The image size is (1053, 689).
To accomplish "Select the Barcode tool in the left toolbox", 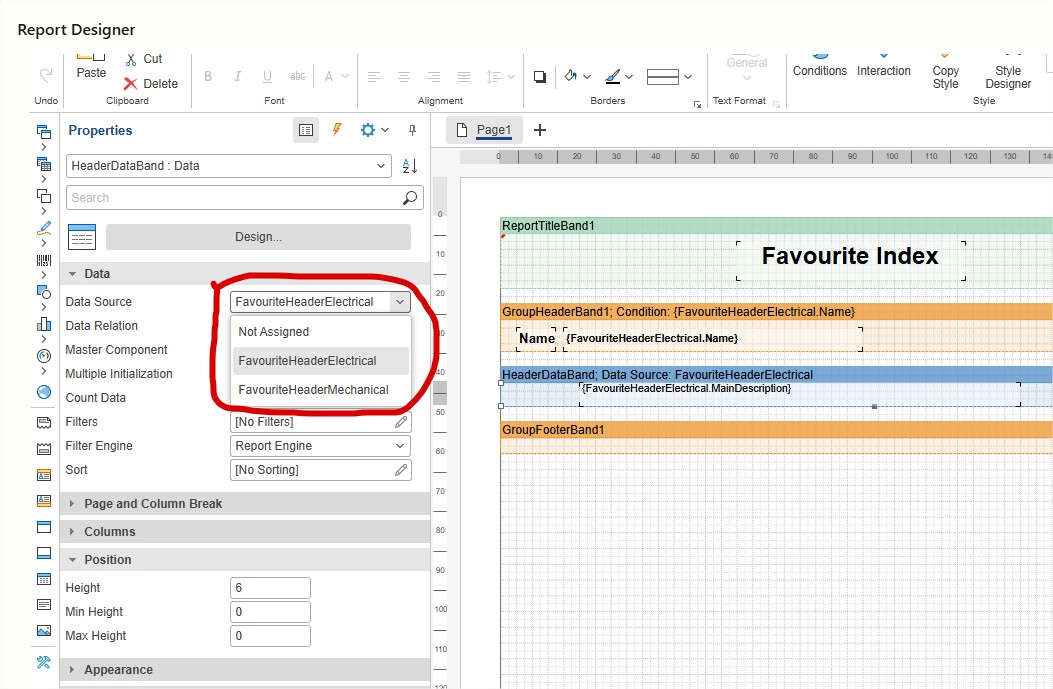I will [x=42, y=258].
